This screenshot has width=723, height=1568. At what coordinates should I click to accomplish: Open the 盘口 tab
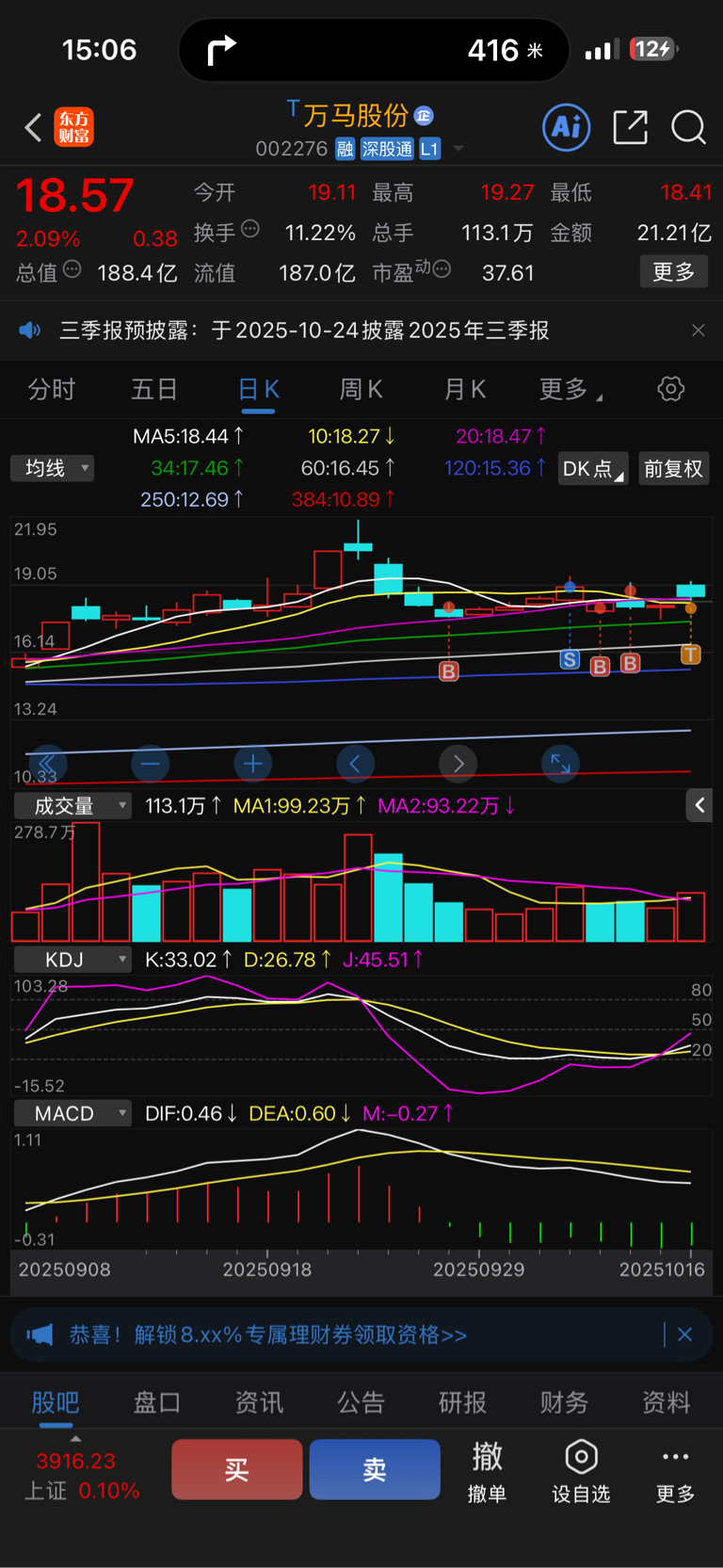click(x=157, y=1402)
